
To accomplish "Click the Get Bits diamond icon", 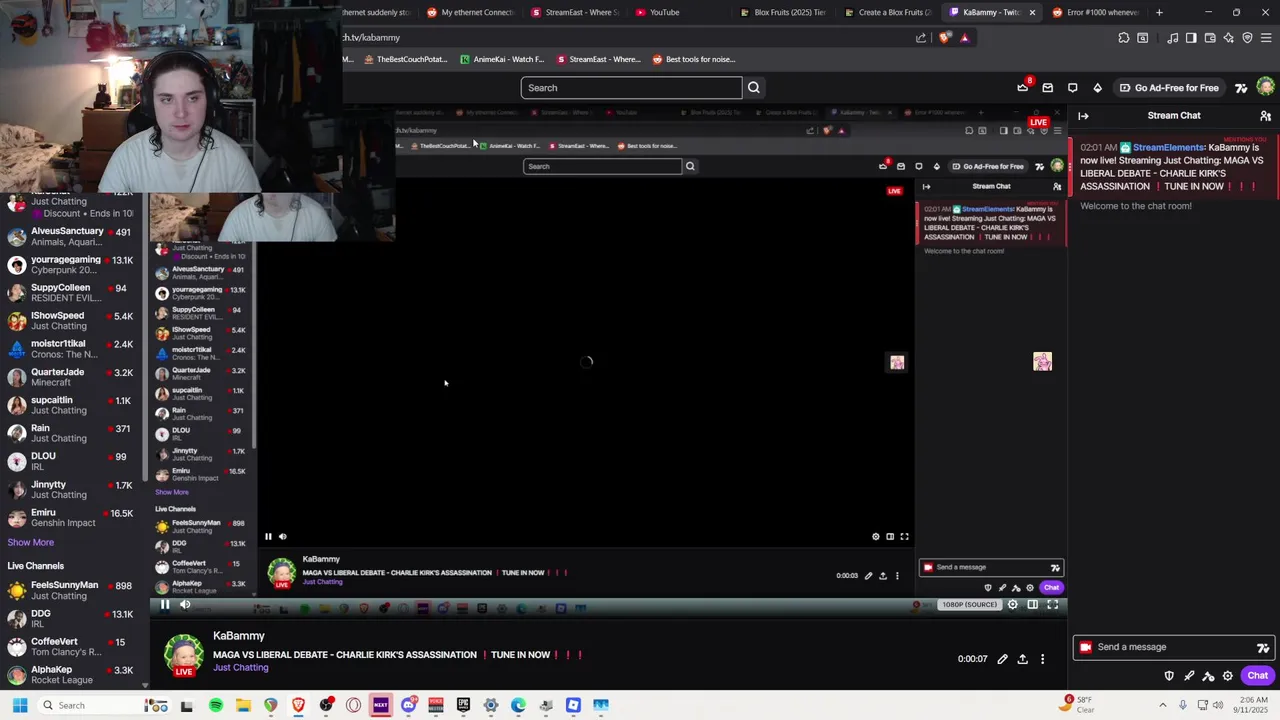I will tap(1097, 88).
